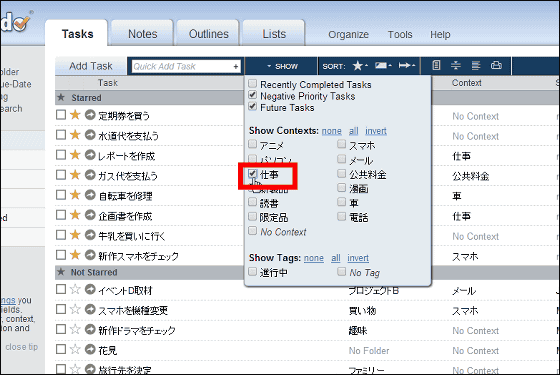Star the 花見 task

pyautogui.click(x=75, y=349)
